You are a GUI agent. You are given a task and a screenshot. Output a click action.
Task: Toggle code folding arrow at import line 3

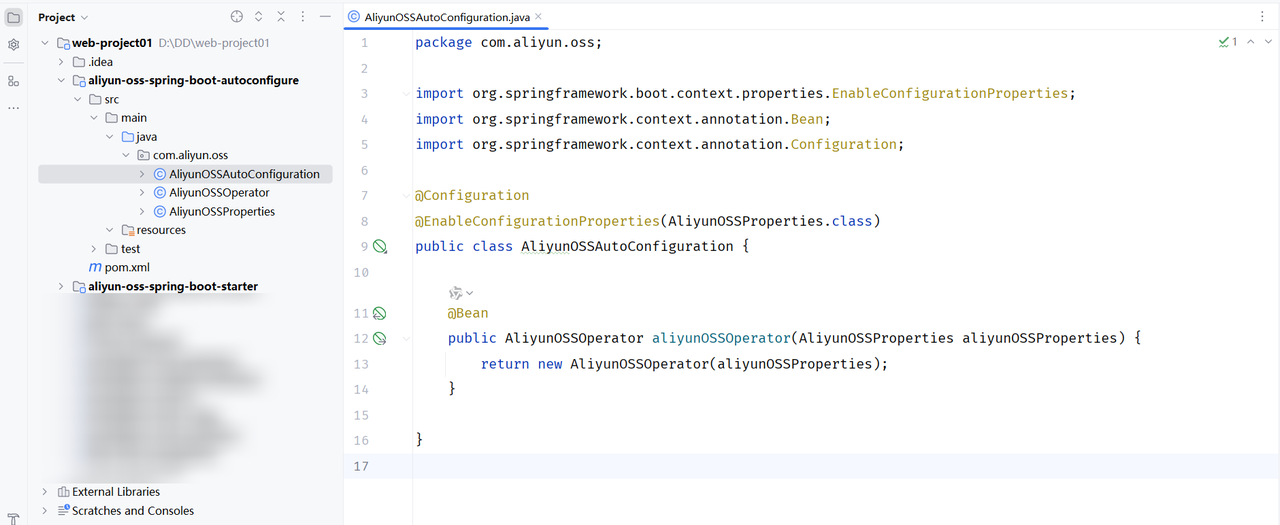point(405,94)
